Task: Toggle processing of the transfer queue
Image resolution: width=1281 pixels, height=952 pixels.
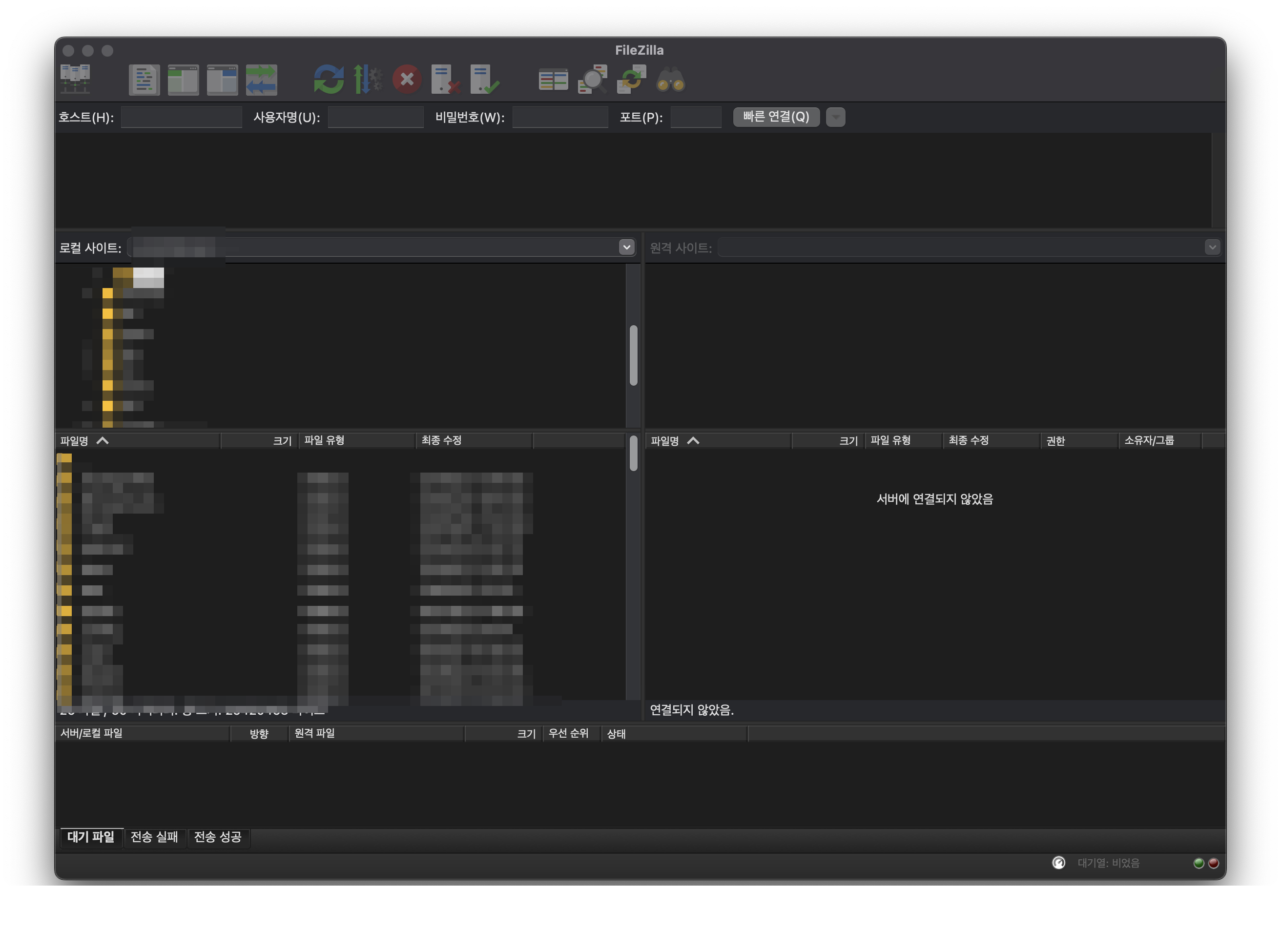Action: point(368,80)
